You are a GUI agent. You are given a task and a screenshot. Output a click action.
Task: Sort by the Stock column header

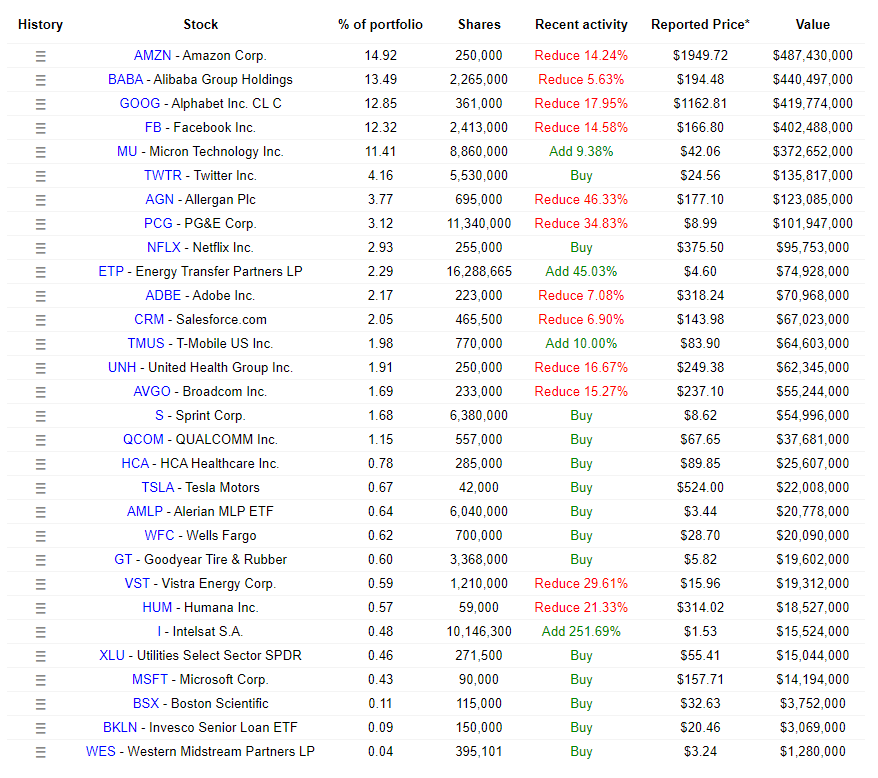pyautogui.click(x=200, y=25)
